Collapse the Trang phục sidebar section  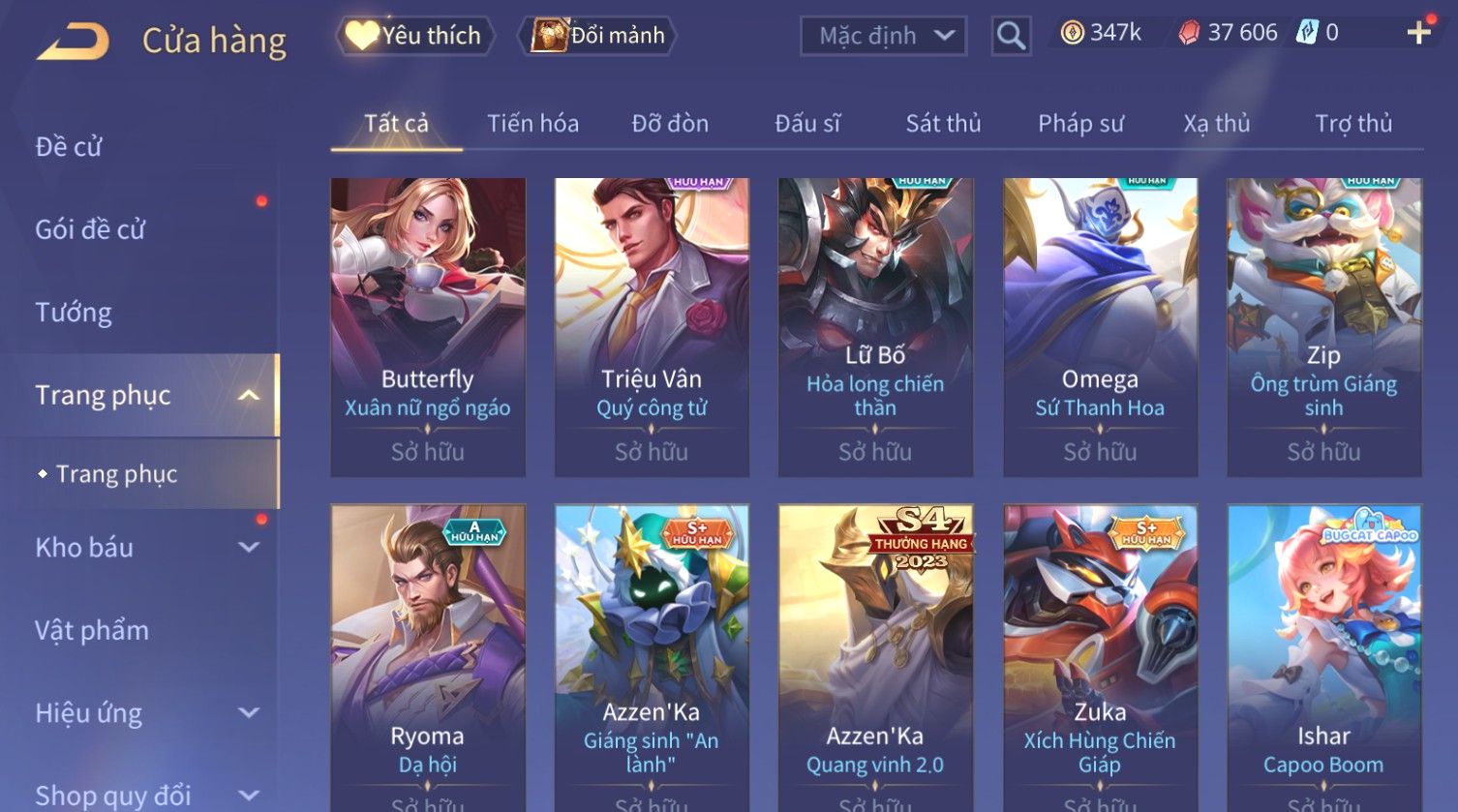pos(249,395)
